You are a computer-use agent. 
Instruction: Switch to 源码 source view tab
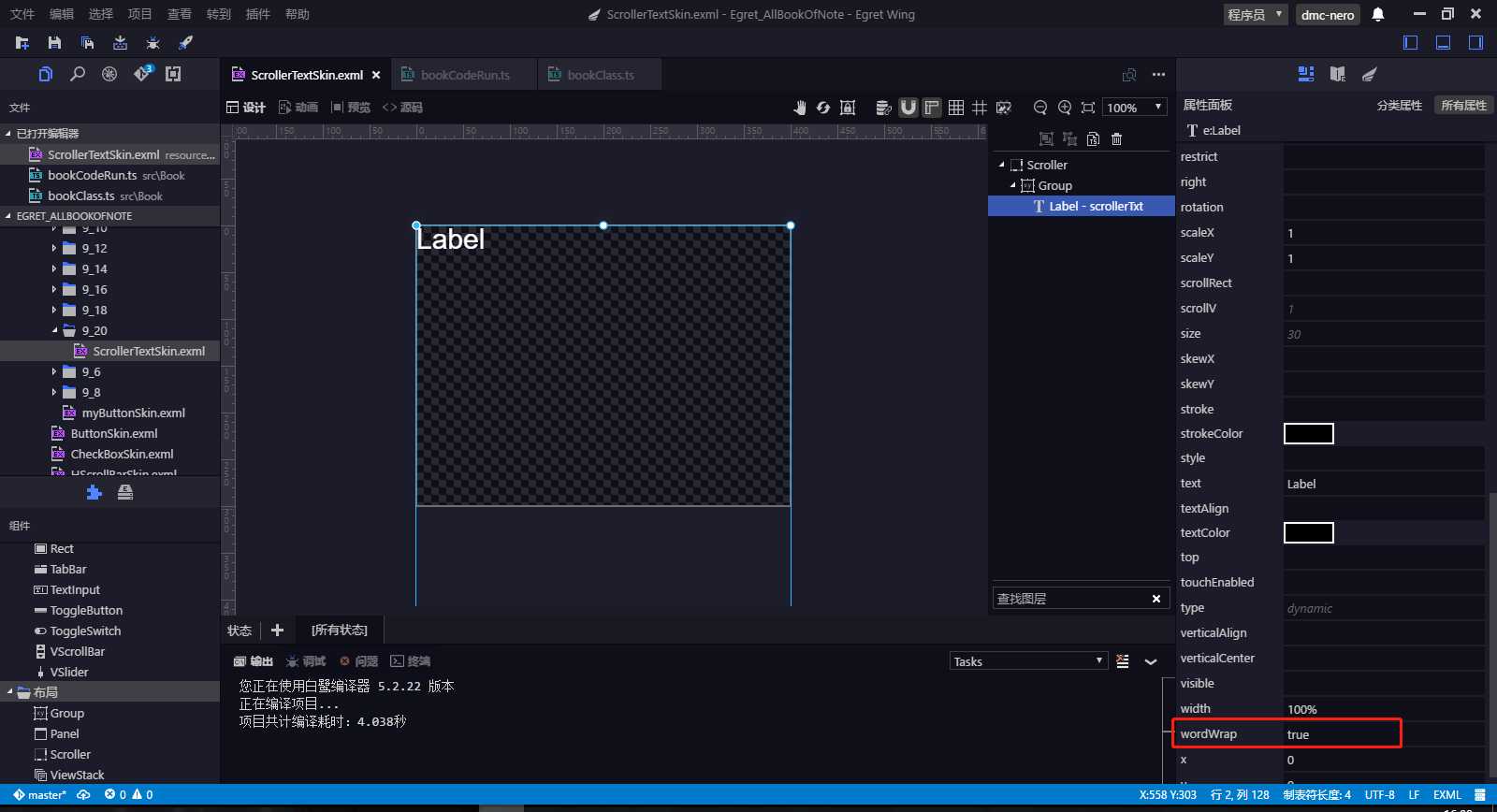pos(402,108)
